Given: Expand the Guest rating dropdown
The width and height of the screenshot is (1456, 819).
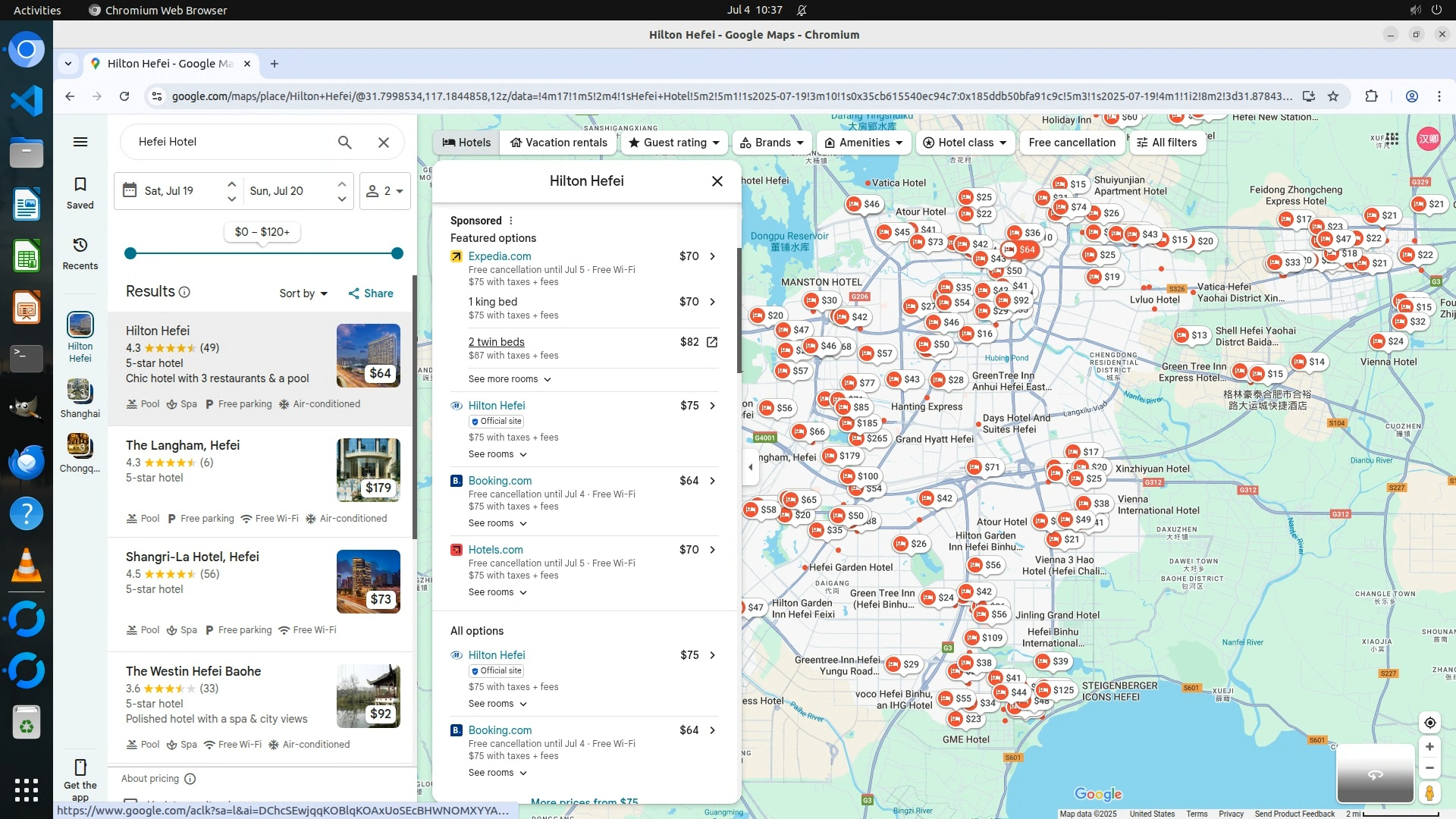Looking at the screenshot, I should pos(674,143).
